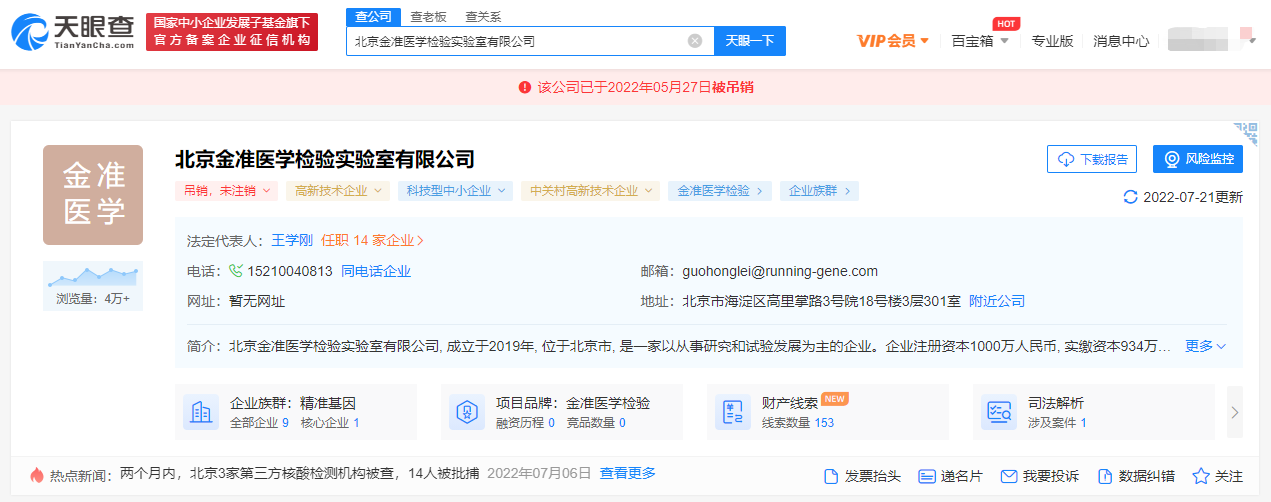Expand the 吊销，未注销 status tag
The height and width of the screenshot is (502, 1271).
(x=226, y=190)
